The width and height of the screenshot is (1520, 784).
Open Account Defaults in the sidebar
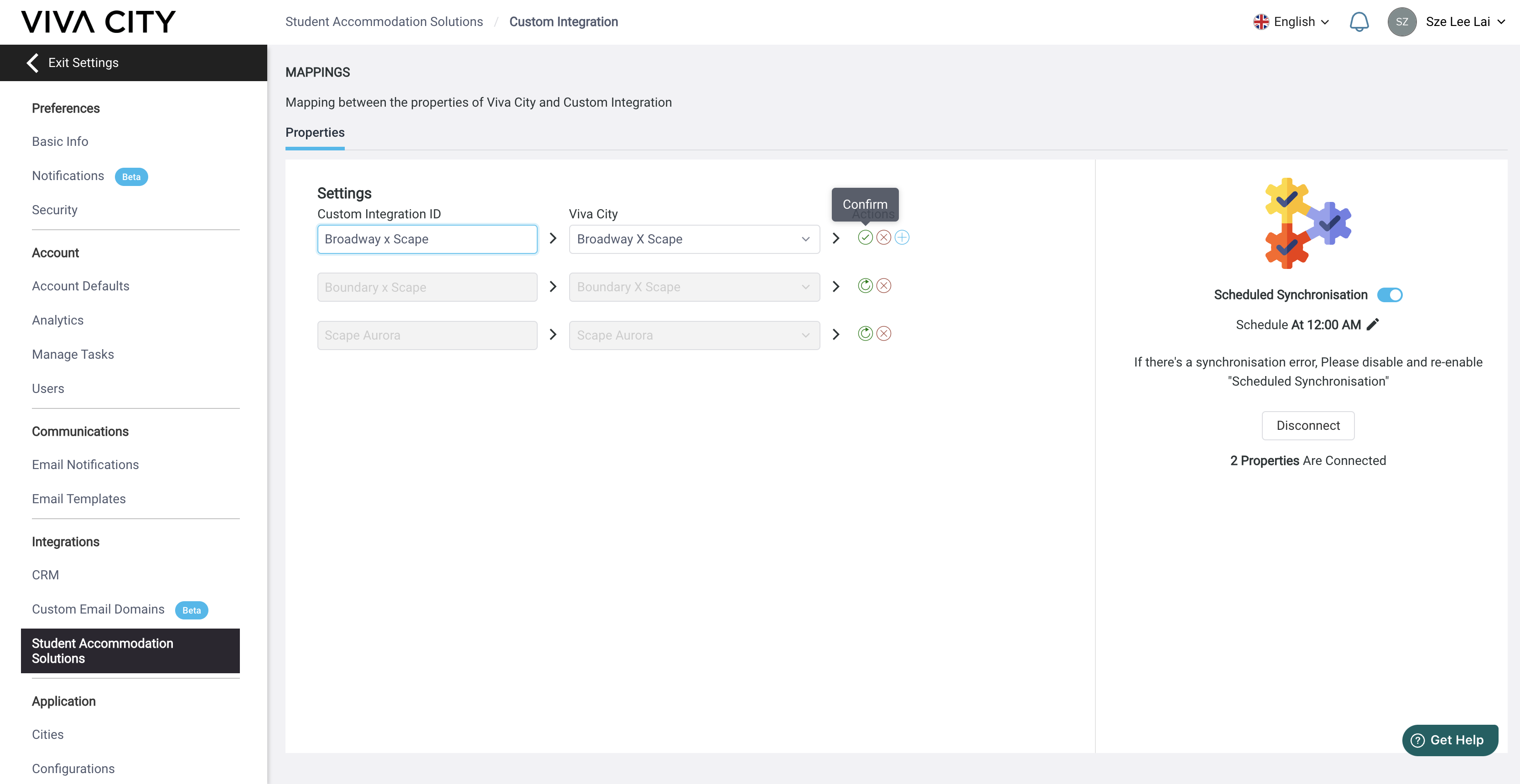(81, 286)
